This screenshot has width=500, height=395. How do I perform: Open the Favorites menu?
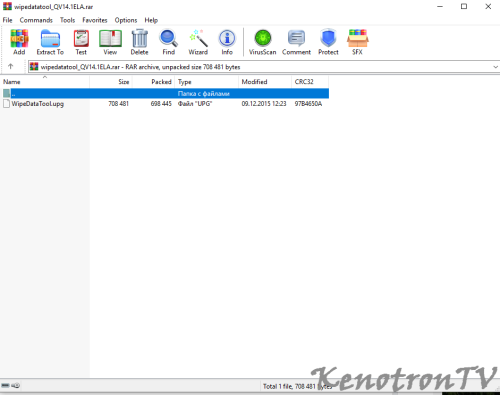pos(95,20)
